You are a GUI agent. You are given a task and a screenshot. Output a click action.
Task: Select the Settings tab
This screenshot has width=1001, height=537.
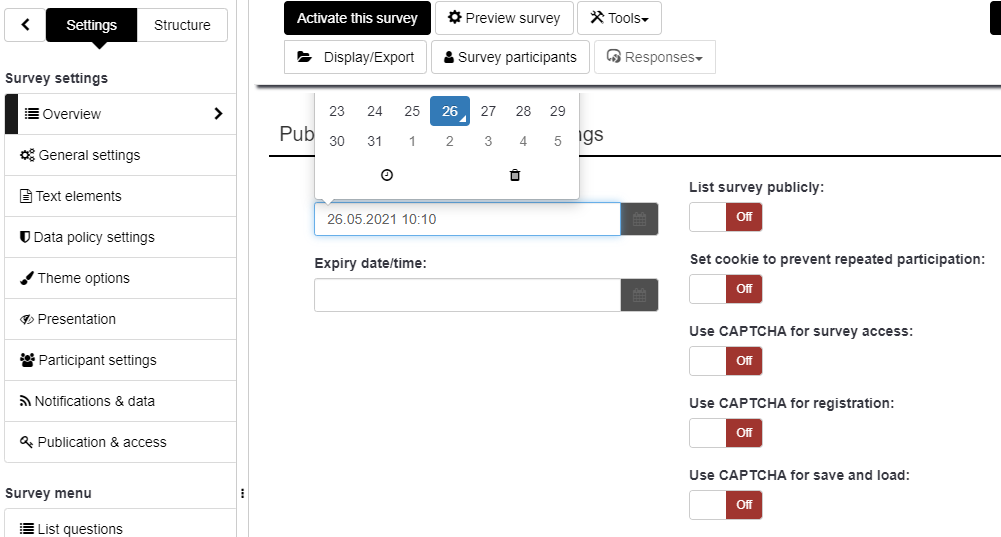[91, 25]
